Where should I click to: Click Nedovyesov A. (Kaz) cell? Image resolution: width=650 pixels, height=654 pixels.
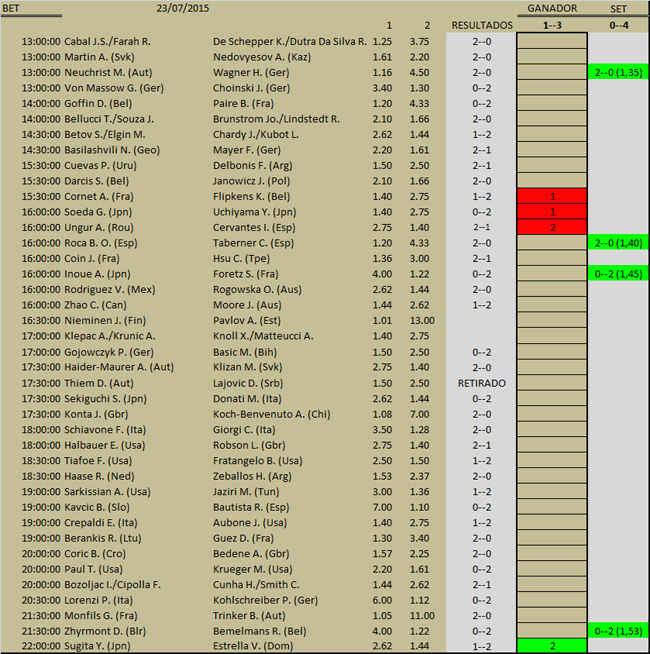click(262, 57)
